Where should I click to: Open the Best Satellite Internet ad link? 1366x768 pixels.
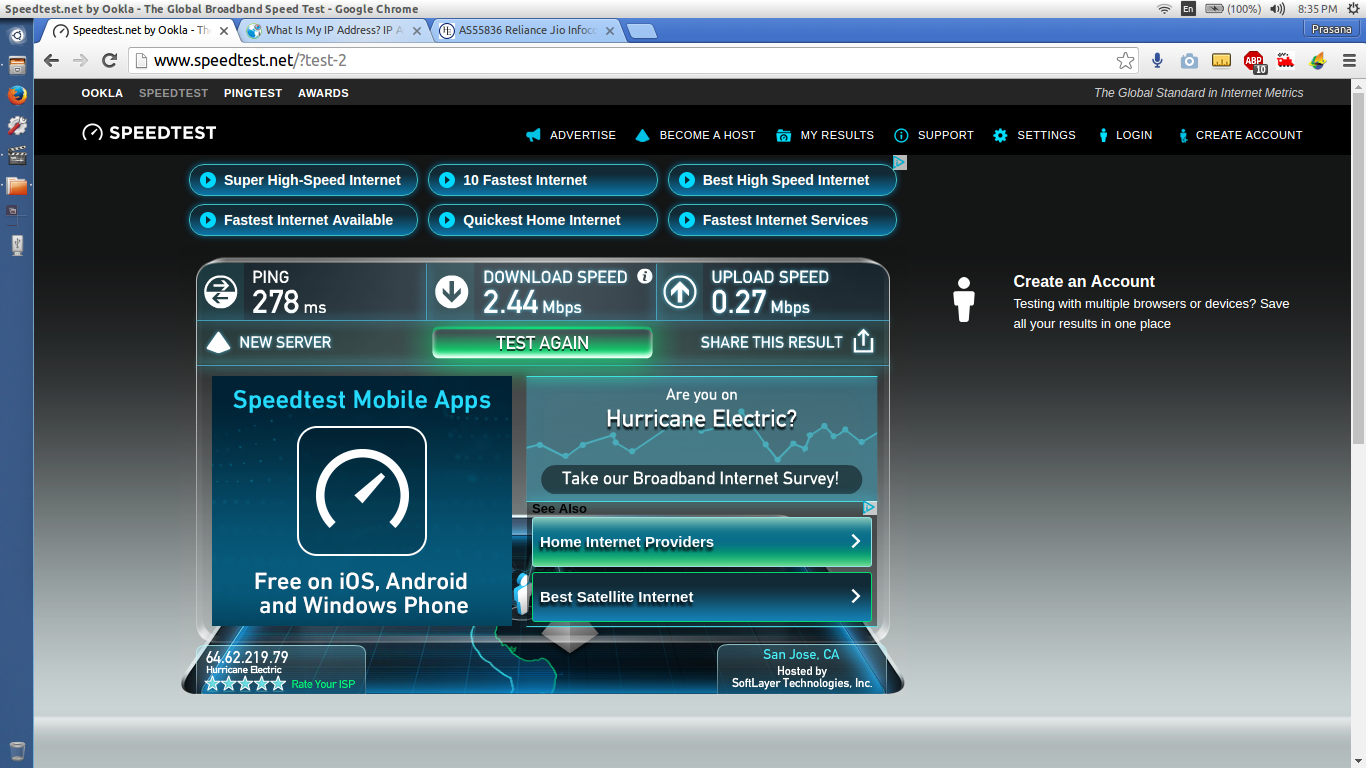pos(701,597)
